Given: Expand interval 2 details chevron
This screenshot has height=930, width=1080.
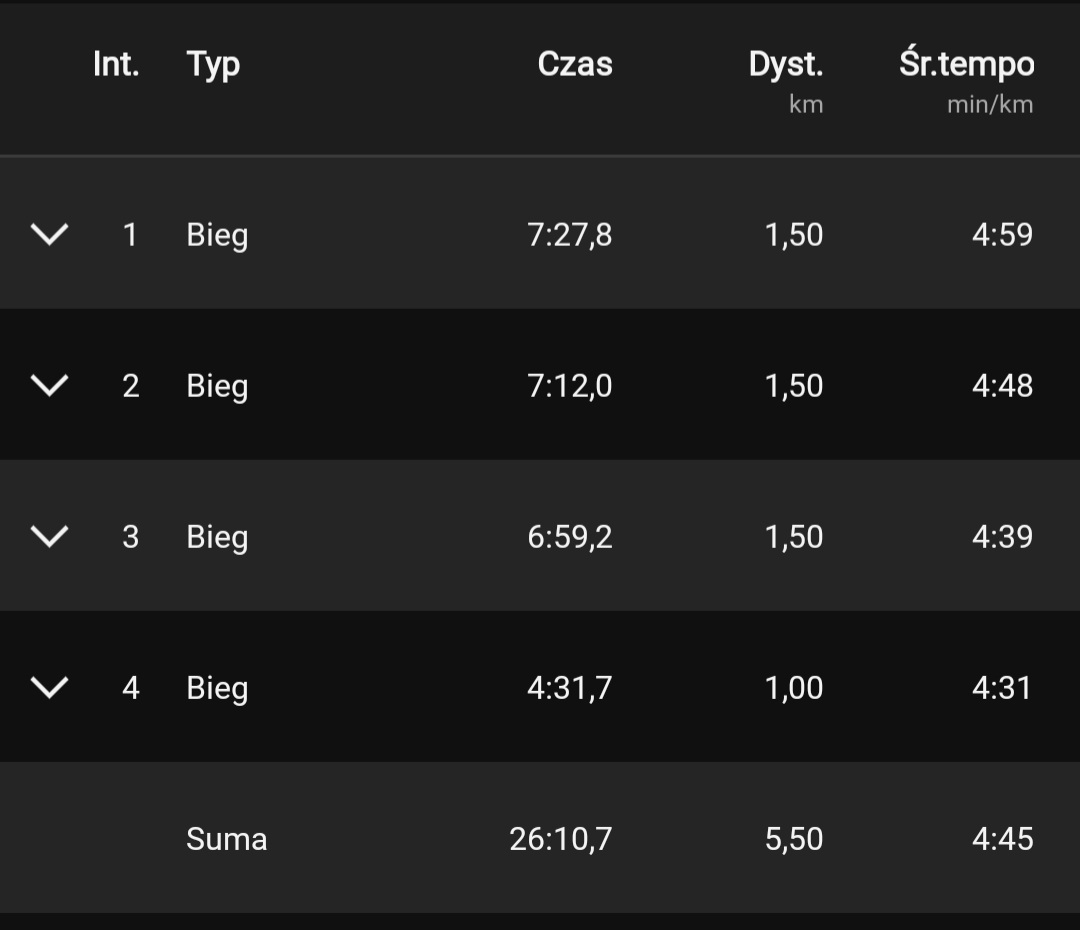Looking at the screenshot, I should 49,386.
